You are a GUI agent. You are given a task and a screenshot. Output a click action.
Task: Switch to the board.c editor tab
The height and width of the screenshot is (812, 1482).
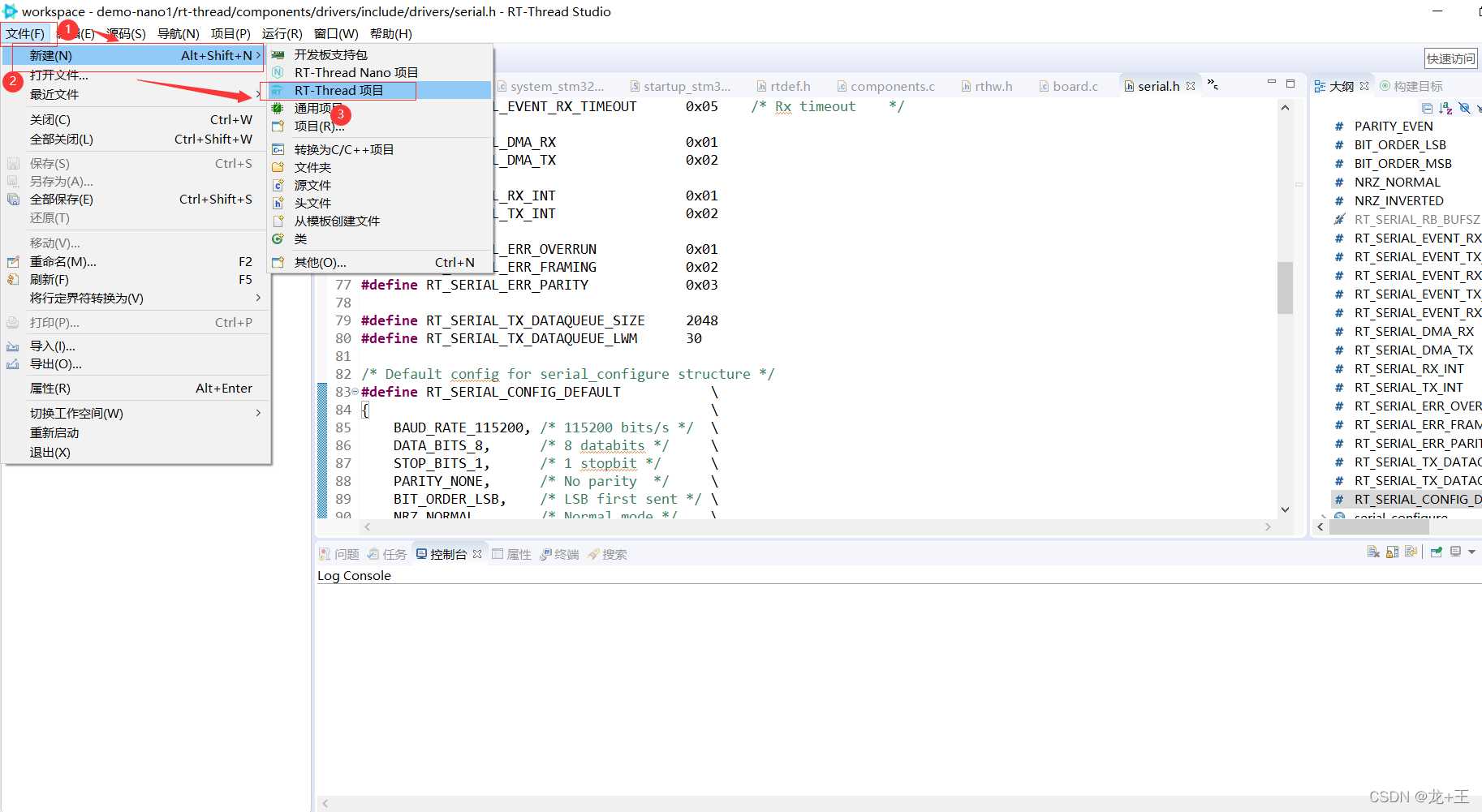1069,86
